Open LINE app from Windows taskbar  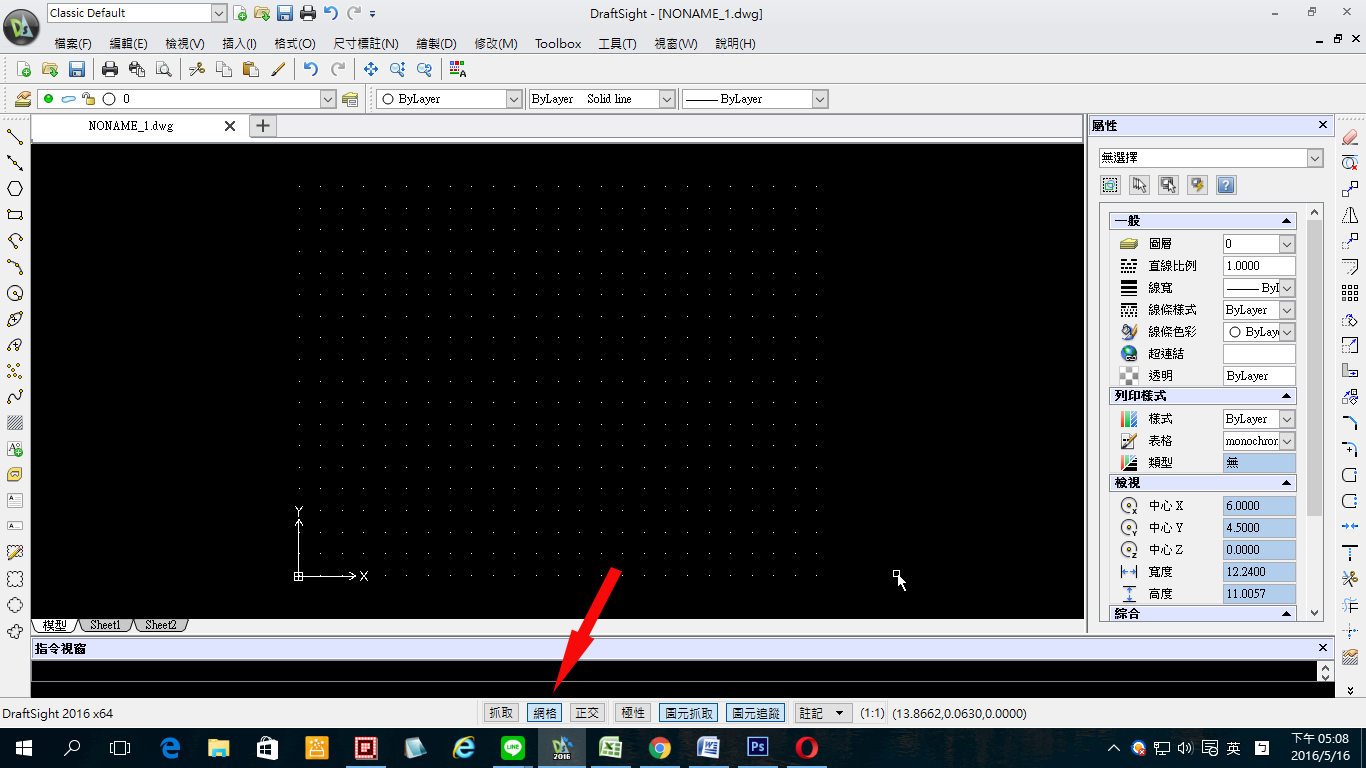click(x=513, y=747)
